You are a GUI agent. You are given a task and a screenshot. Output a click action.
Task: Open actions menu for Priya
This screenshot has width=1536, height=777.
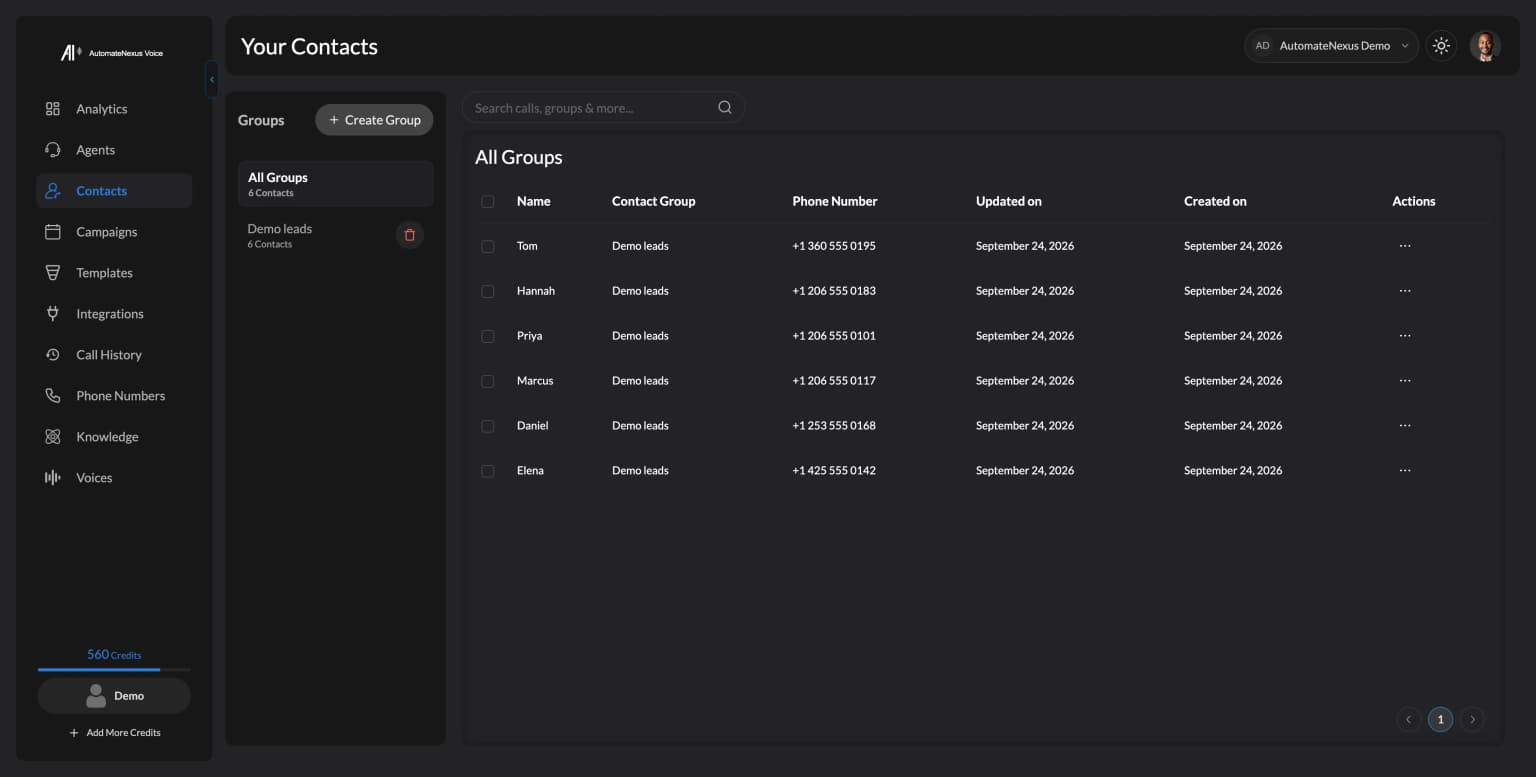point(1405,336)
